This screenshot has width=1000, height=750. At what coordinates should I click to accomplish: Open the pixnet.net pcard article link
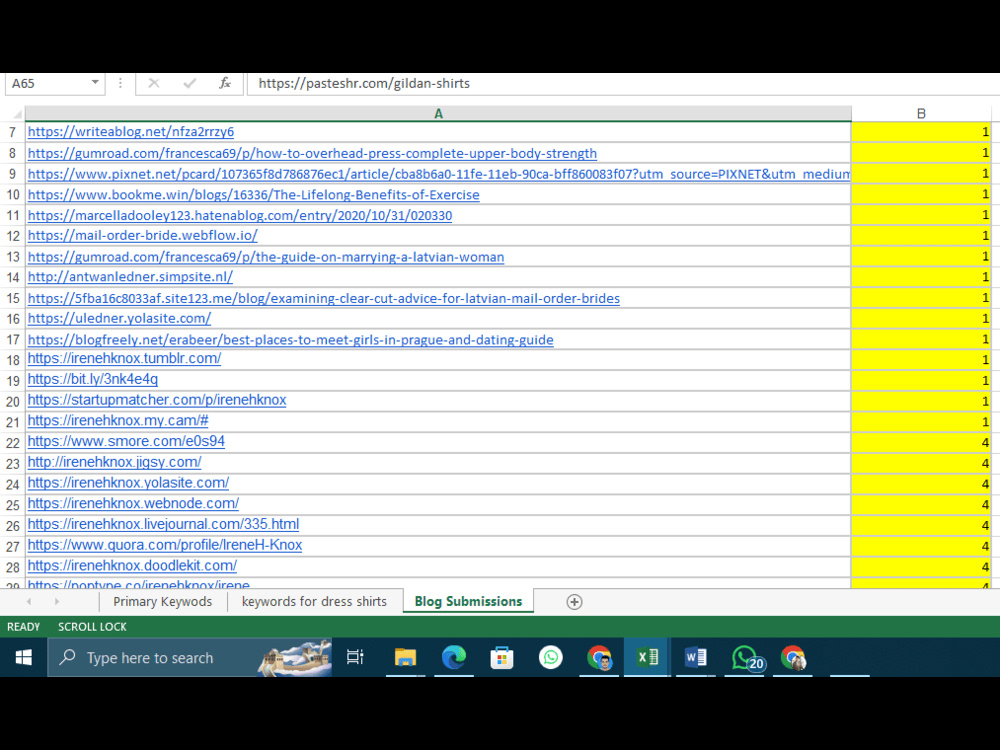click(439, 173)
